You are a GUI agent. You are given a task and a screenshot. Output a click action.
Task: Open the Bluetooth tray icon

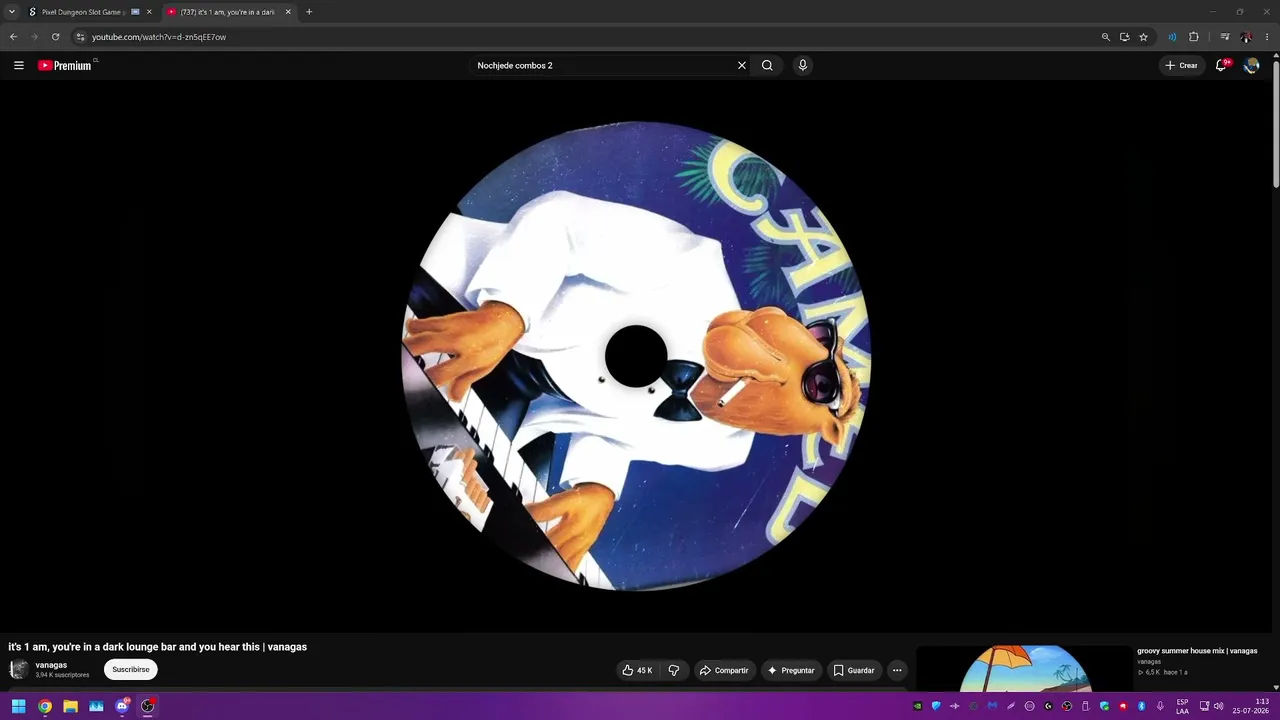[1141, 706]
